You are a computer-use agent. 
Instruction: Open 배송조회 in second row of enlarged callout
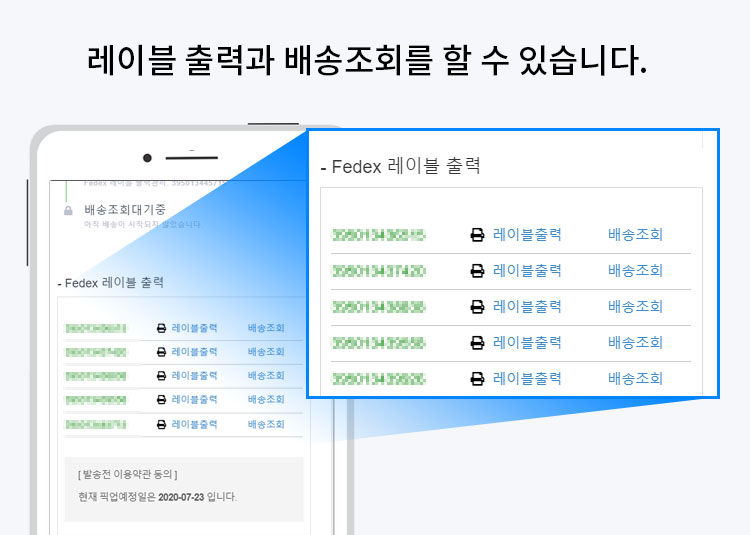635,271
